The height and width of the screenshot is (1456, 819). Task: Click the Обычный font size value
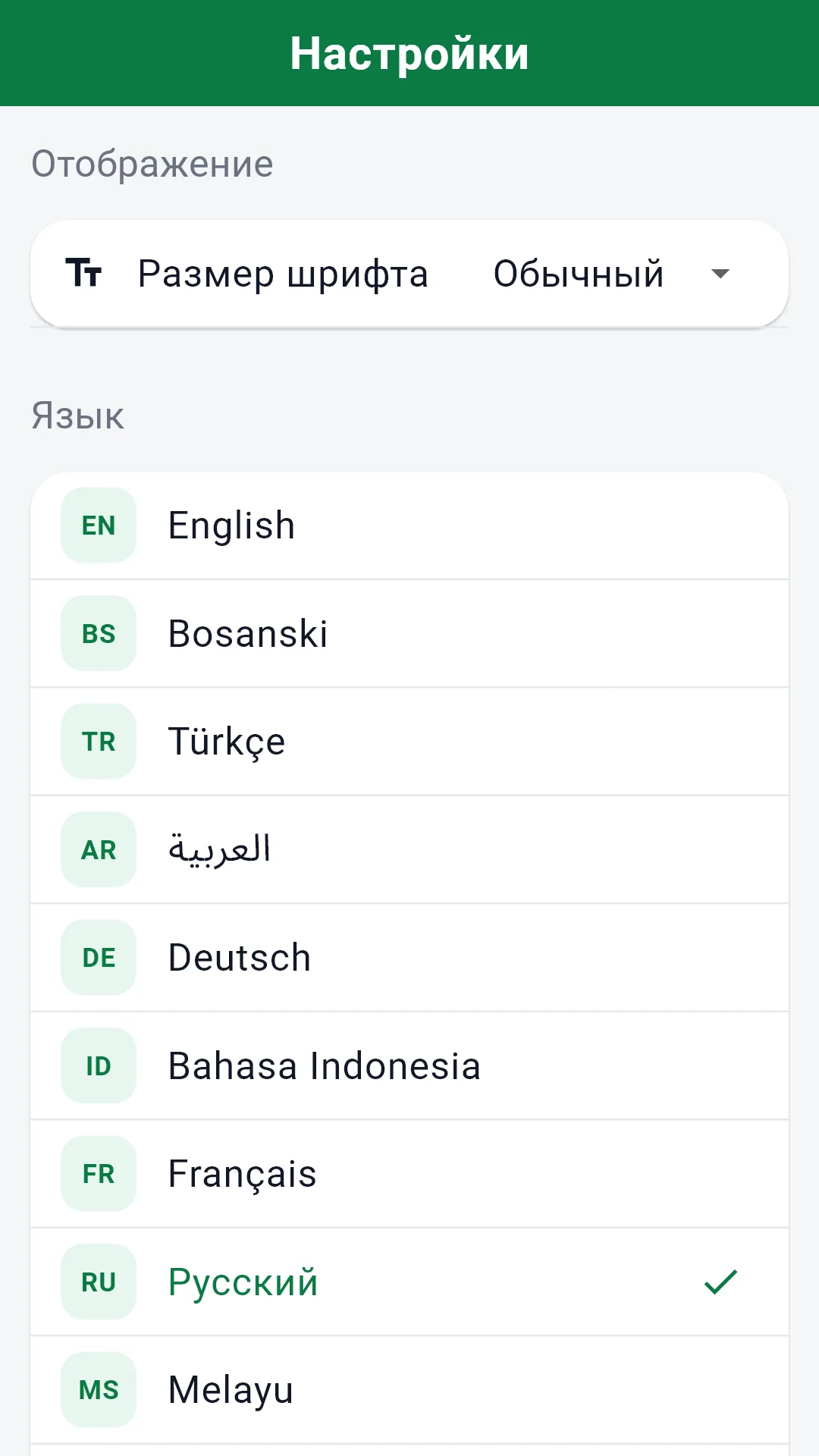coord(579,274)
